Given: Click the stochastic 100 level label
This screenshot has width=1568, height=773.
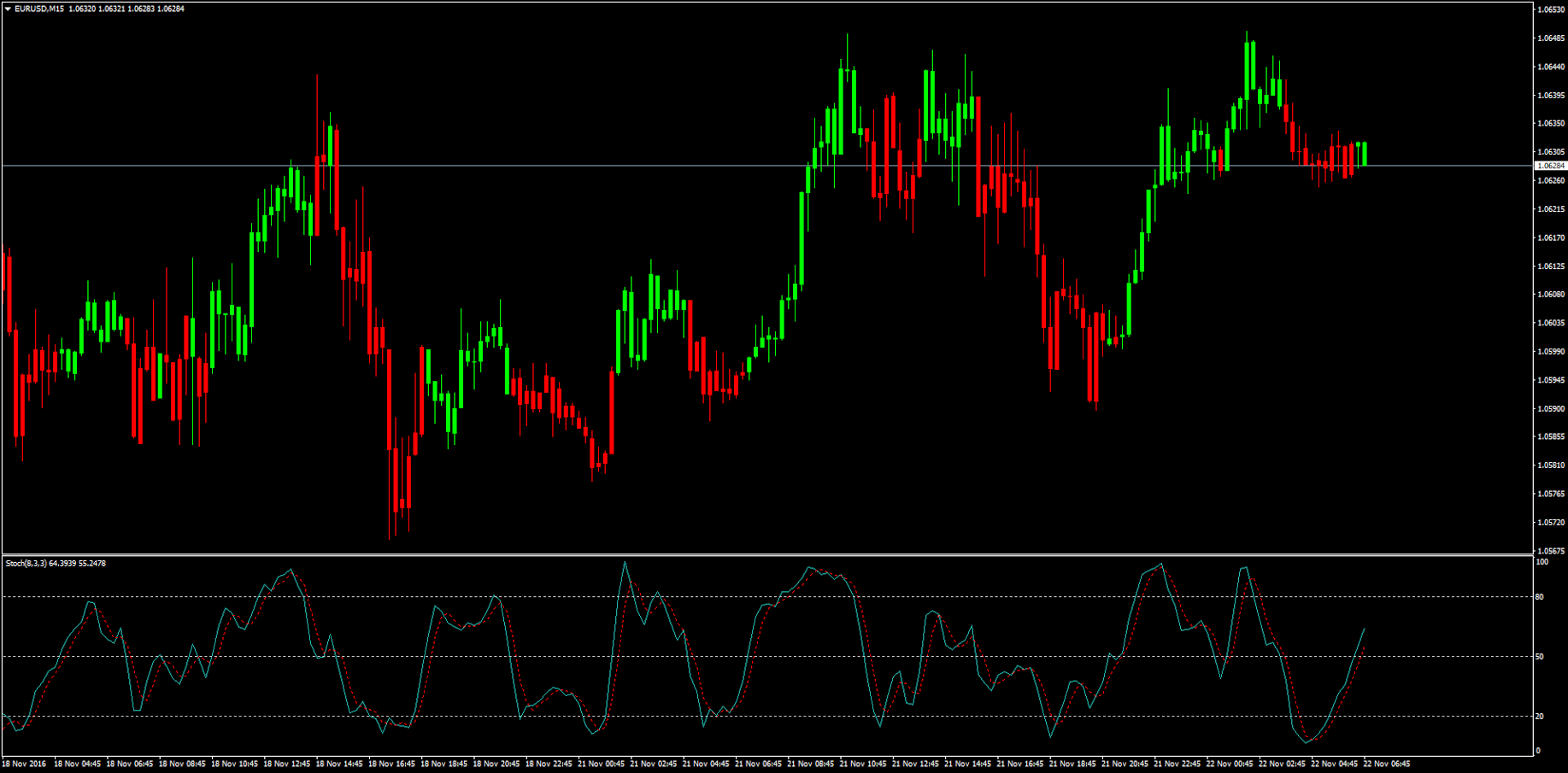Looking at the screenshot, I should pyautogui.click(x=1542, y=562).
